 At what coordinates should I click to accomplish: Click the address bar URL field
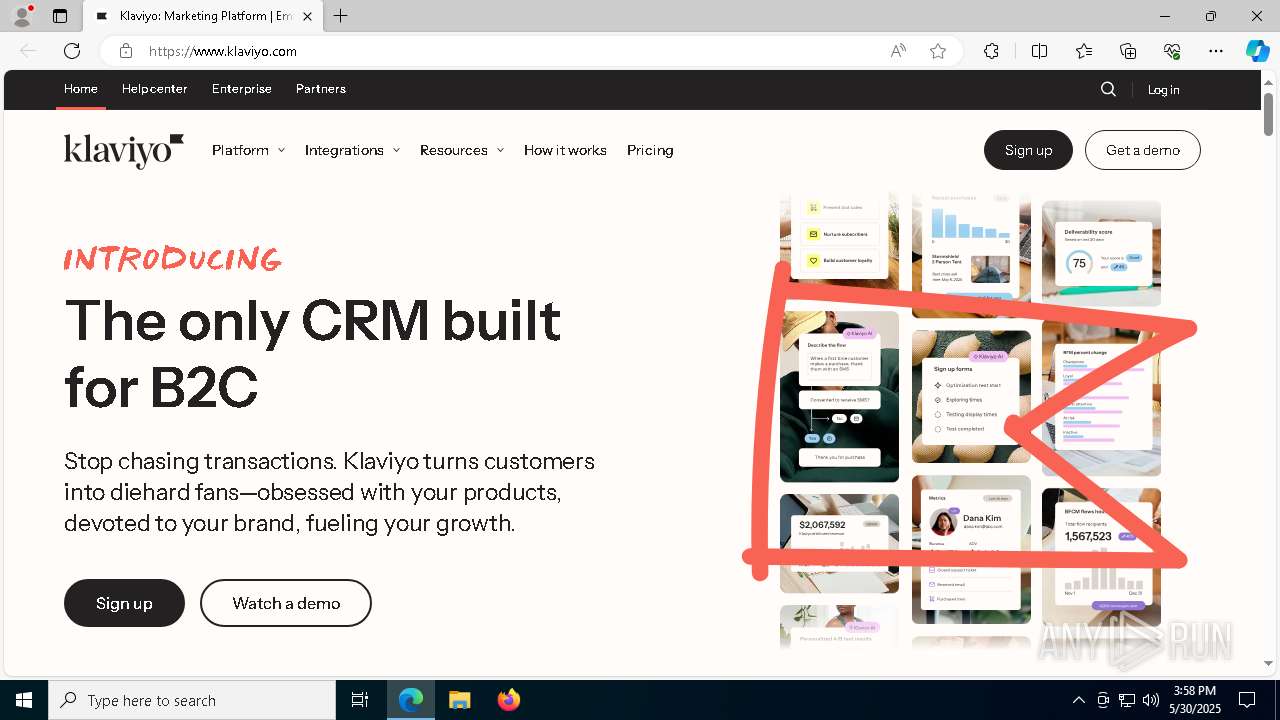click(x=510, y=51)
